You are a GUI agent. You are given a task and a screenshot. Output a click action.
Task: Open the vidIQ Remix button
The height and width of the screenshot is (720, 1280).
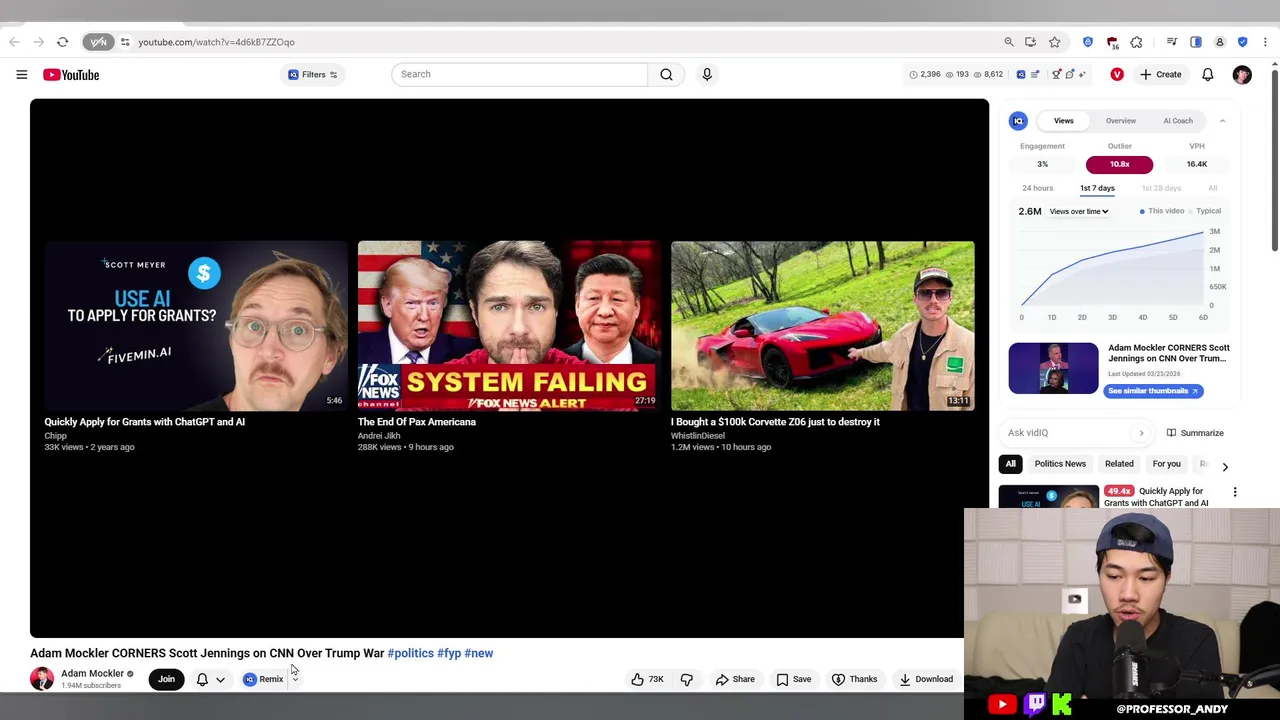pyautogui.click(x=264, y=680)
